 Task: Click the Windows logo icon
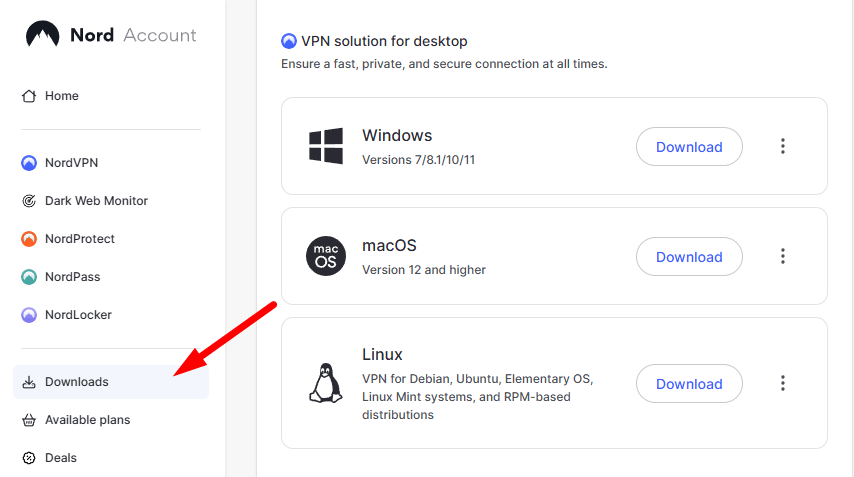(326, 146)
